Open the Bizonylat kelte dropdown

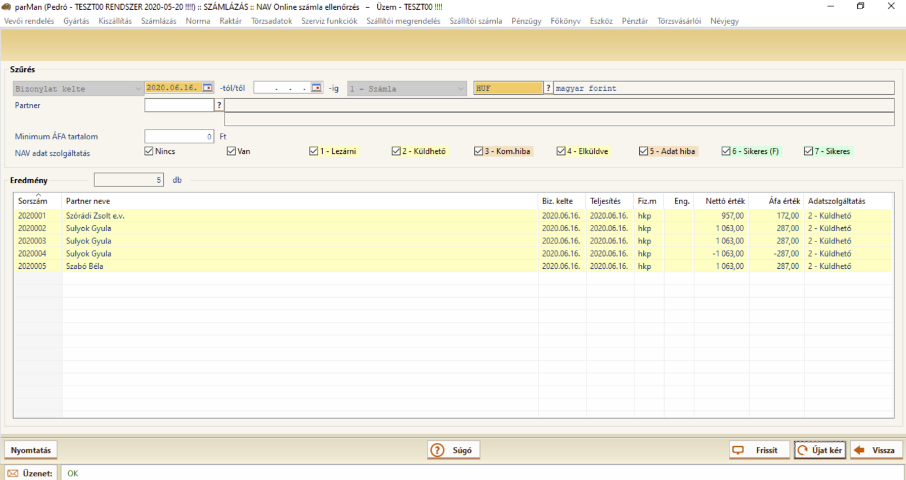pos(78,88)
